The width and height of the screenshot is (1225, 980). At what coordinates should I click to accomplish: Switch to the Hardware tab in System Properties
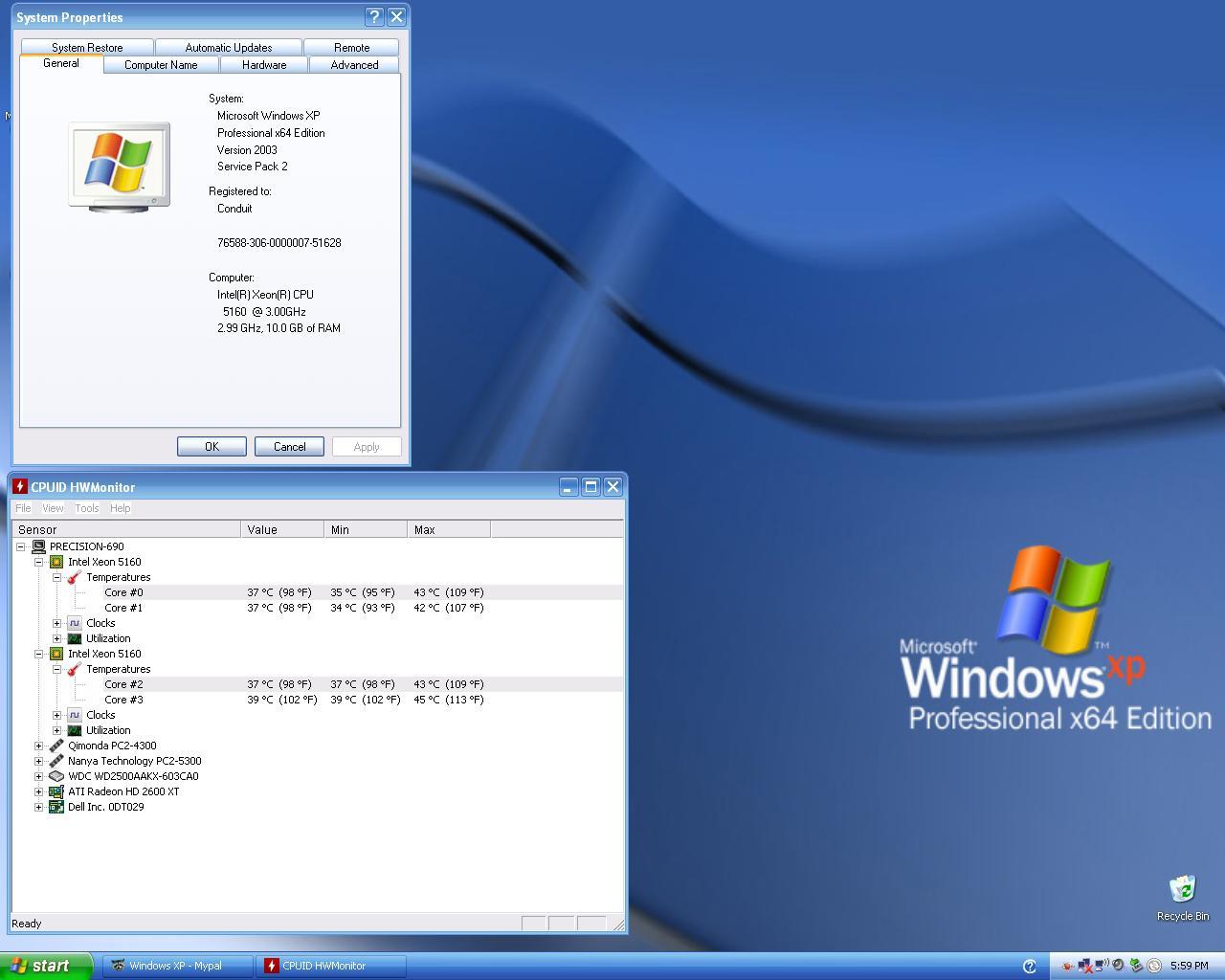[263, 64]
